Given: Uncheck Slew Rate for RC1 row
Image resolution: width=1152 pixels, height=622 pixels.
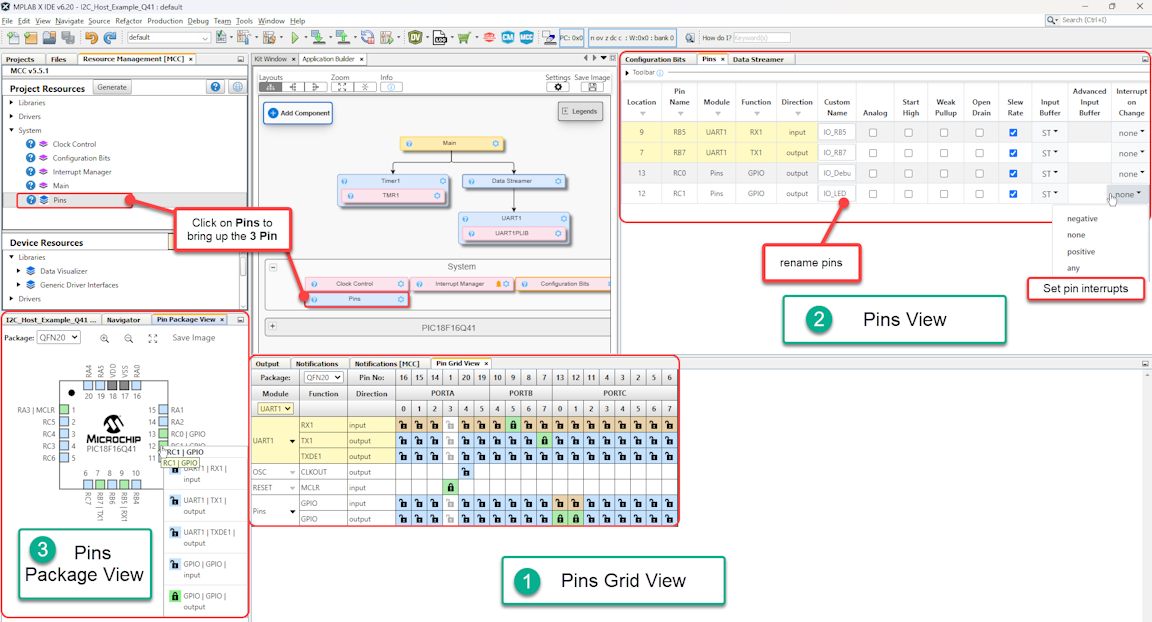Looking at the screenshot, I should [1014, 194].
